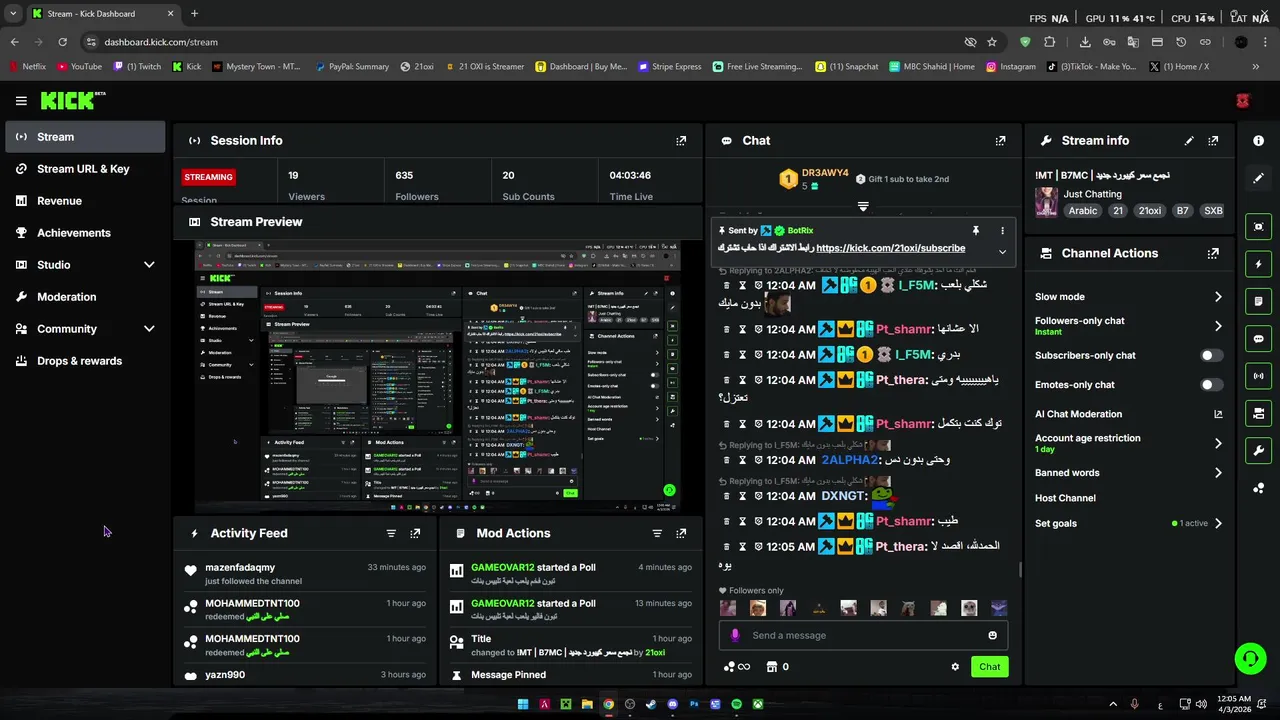Open Followers-only chat options
This screenshot has width=1280, height=720.
[1129, 326]
